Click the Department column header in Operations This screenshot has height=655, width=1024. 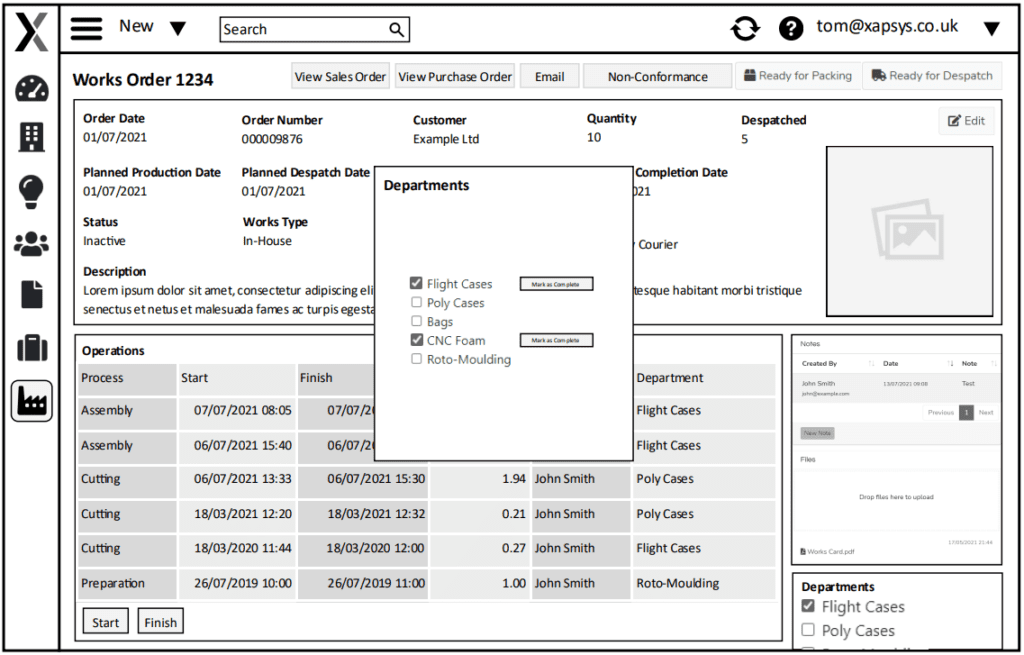point(704,379)
